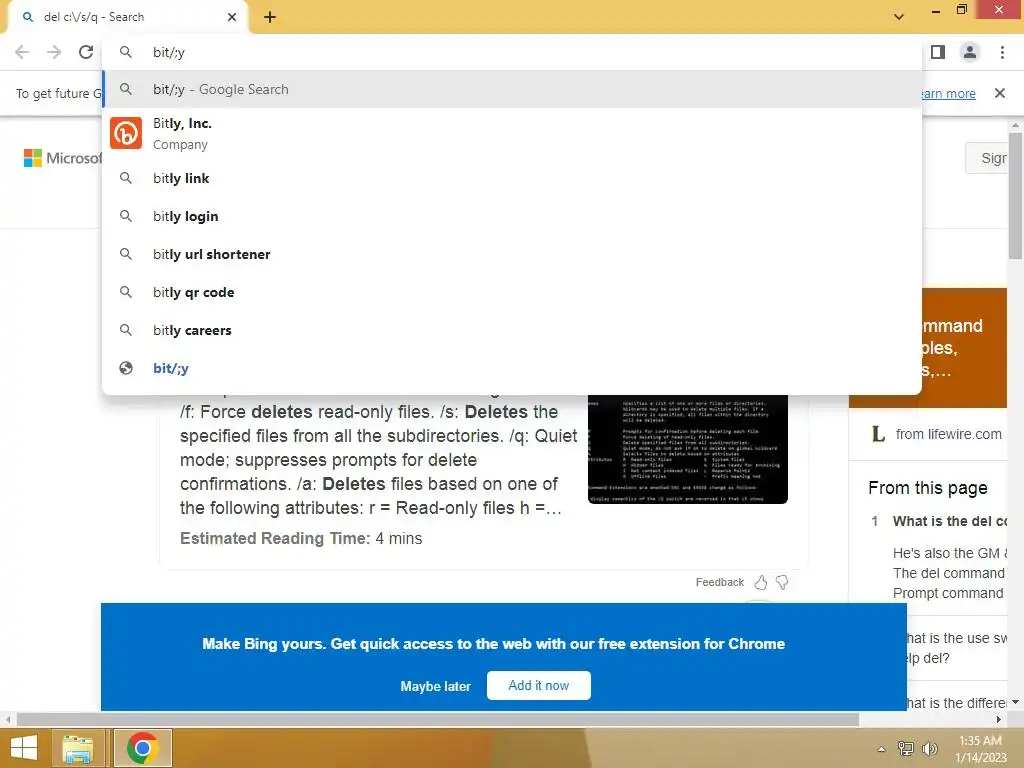Viewport: 1024px width, 768px height.
Task: Select the 'bitly login' suggestion
Action: point(512,216)
